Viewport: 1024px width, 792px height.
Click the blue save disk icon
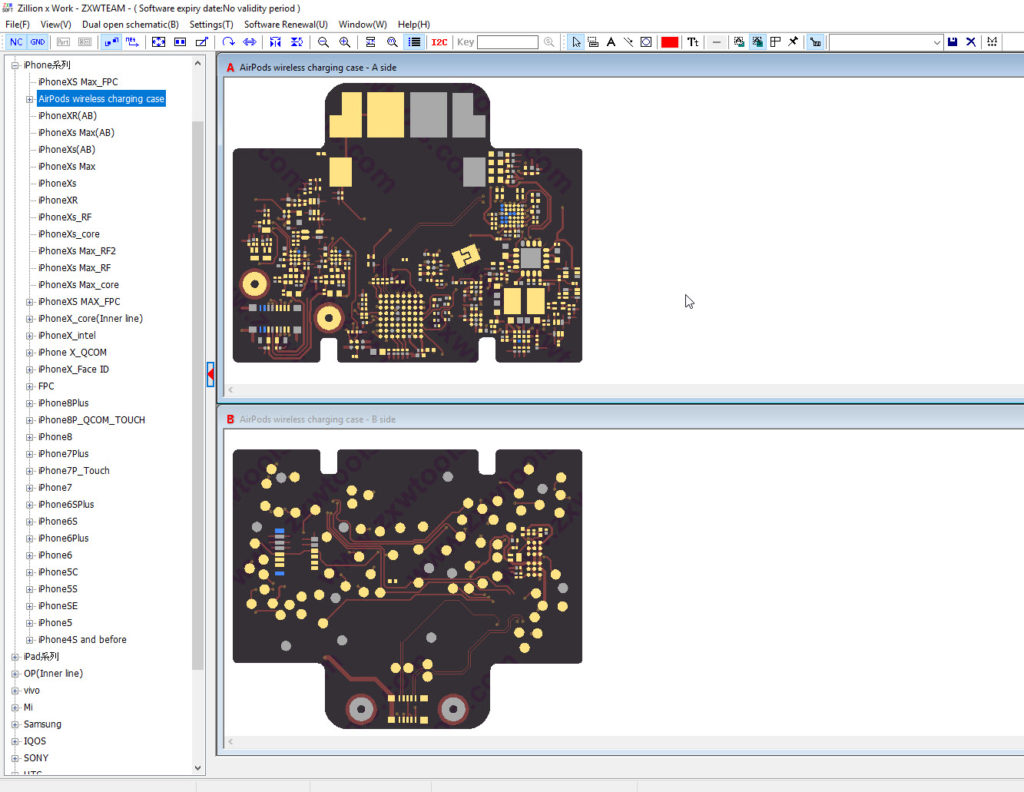pos(952,42)
